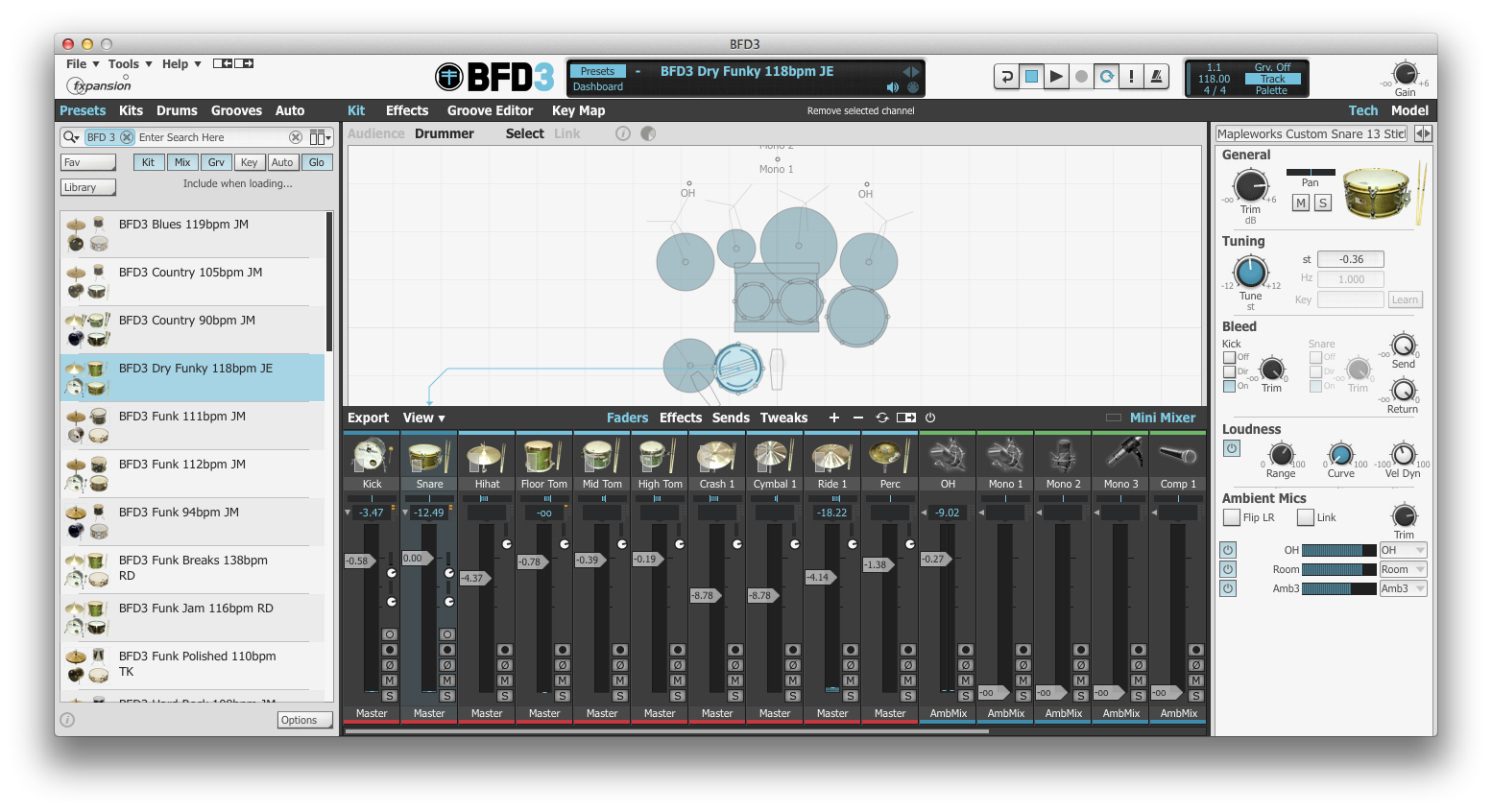Click the Export button in the mixer
Screen dimensions: 1492x812
tap(369, 418)
